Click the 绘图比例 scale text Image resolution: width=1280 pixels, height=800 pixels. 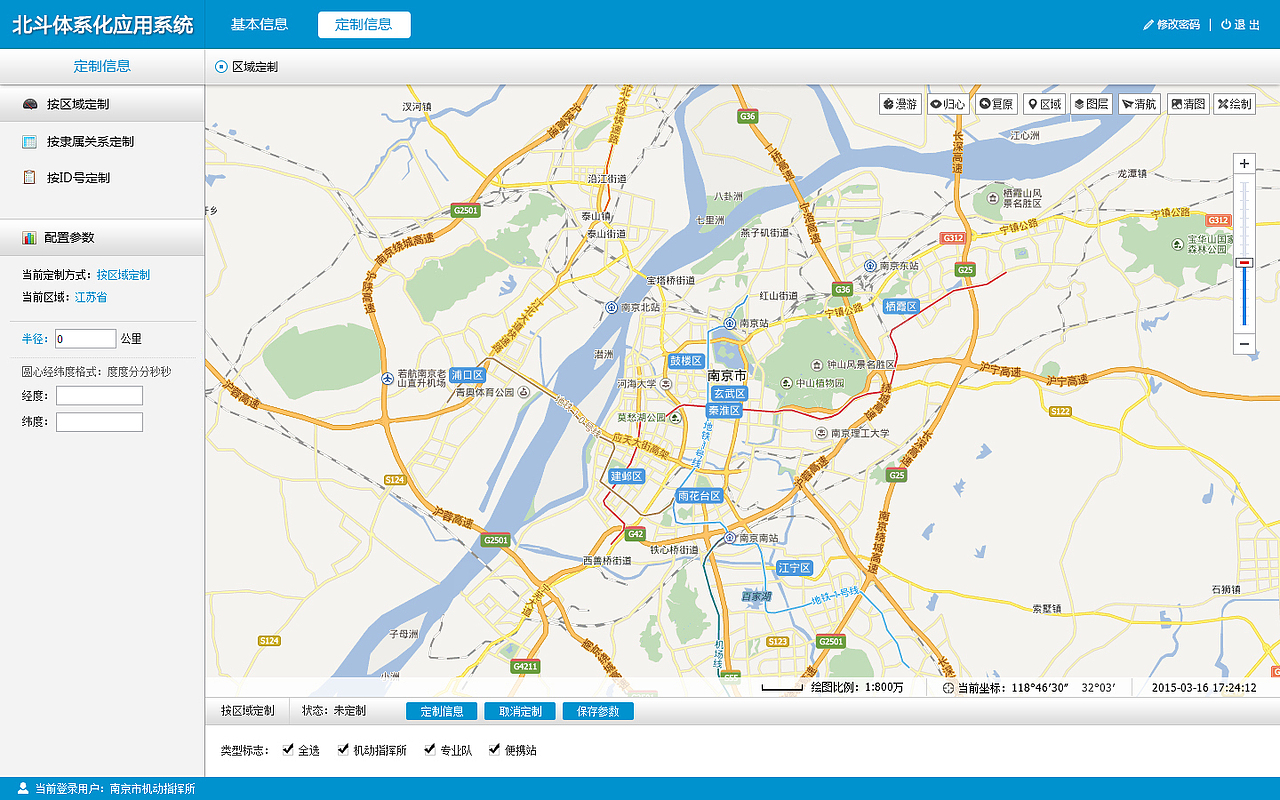(x=857, y=688)
